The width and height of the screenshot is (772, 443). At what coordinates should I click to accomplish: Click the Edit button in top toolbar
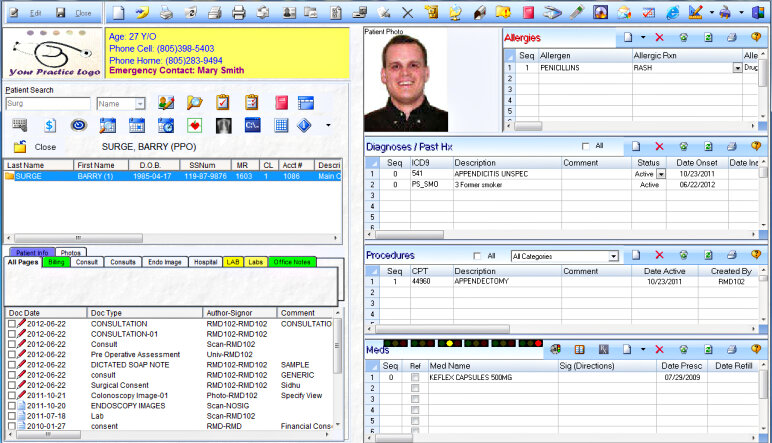click(x=28, y=13)
